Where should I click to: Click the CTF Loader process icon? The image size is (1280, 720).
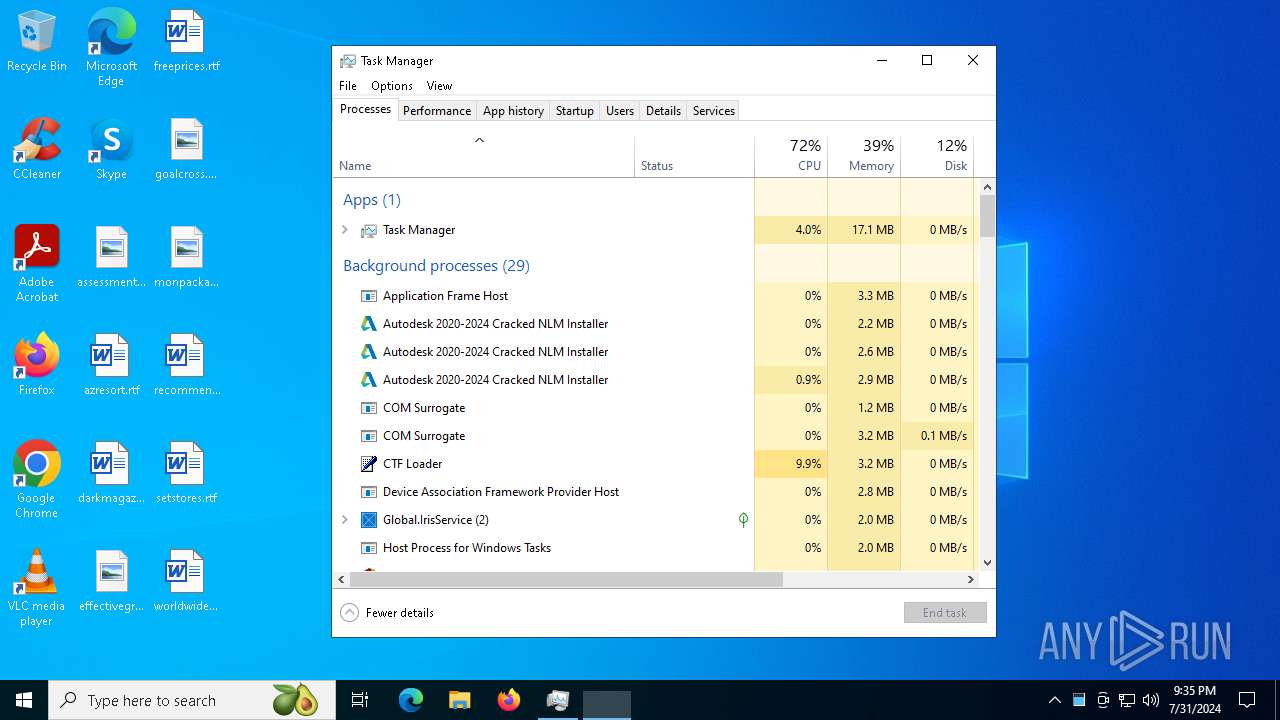(368, 464)
